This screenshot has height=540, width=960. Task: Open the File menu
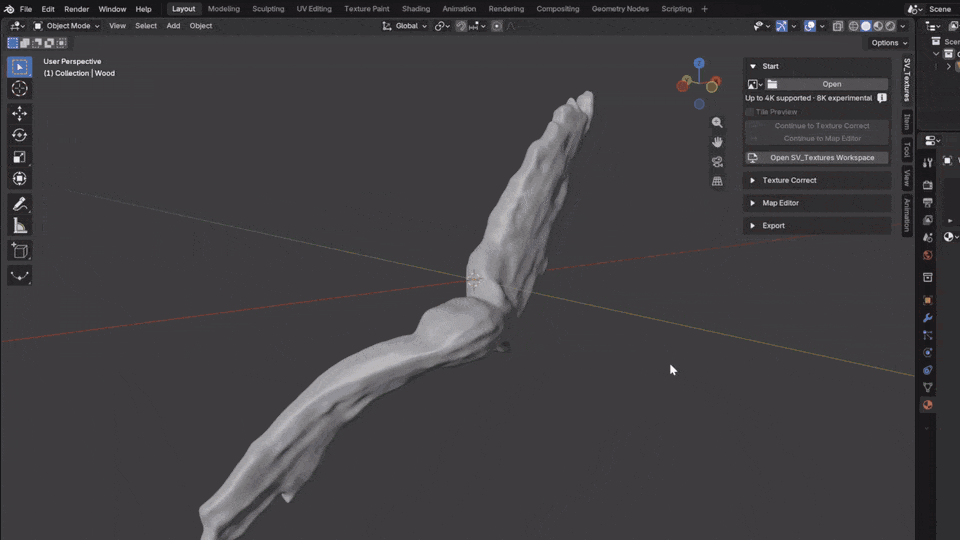click(x=26, y=9)
